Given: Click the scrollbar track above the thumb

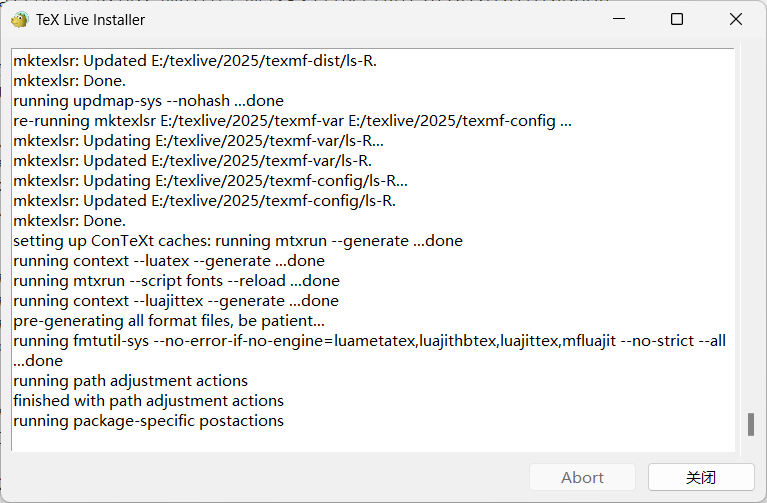Looking at the screenshot, I should tap(751, 230).
